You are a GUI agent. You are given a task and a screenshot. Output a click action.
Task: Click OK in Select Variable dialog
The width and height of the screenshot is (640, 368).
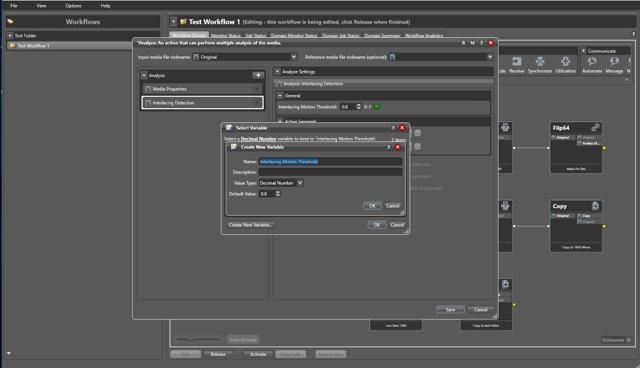pyautogui.click(x=376, y=225)
